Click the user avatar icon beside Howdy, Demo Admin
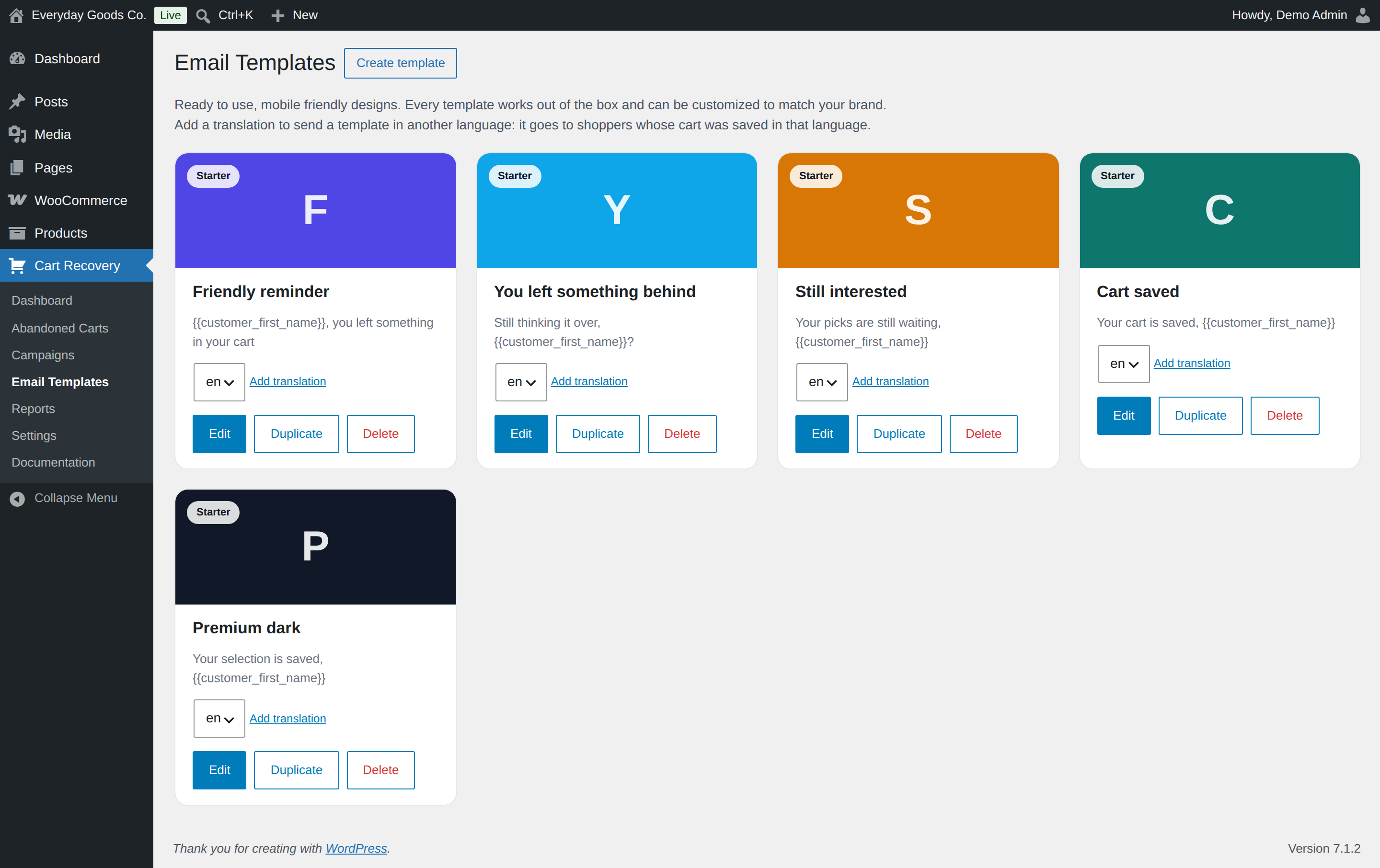Image resolution: width=1380 pixels, height=868 pixels. pos(1363,15)
